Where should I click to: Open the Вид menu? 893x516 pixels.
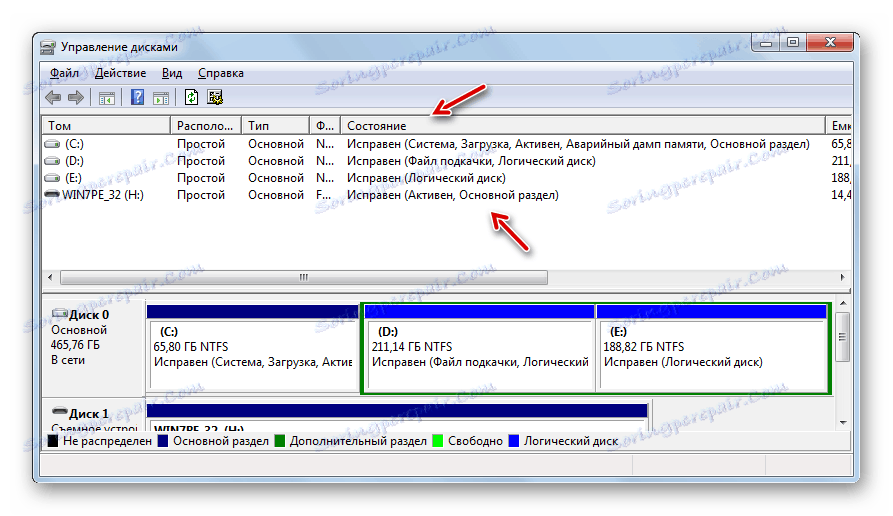tap(171, 73)
